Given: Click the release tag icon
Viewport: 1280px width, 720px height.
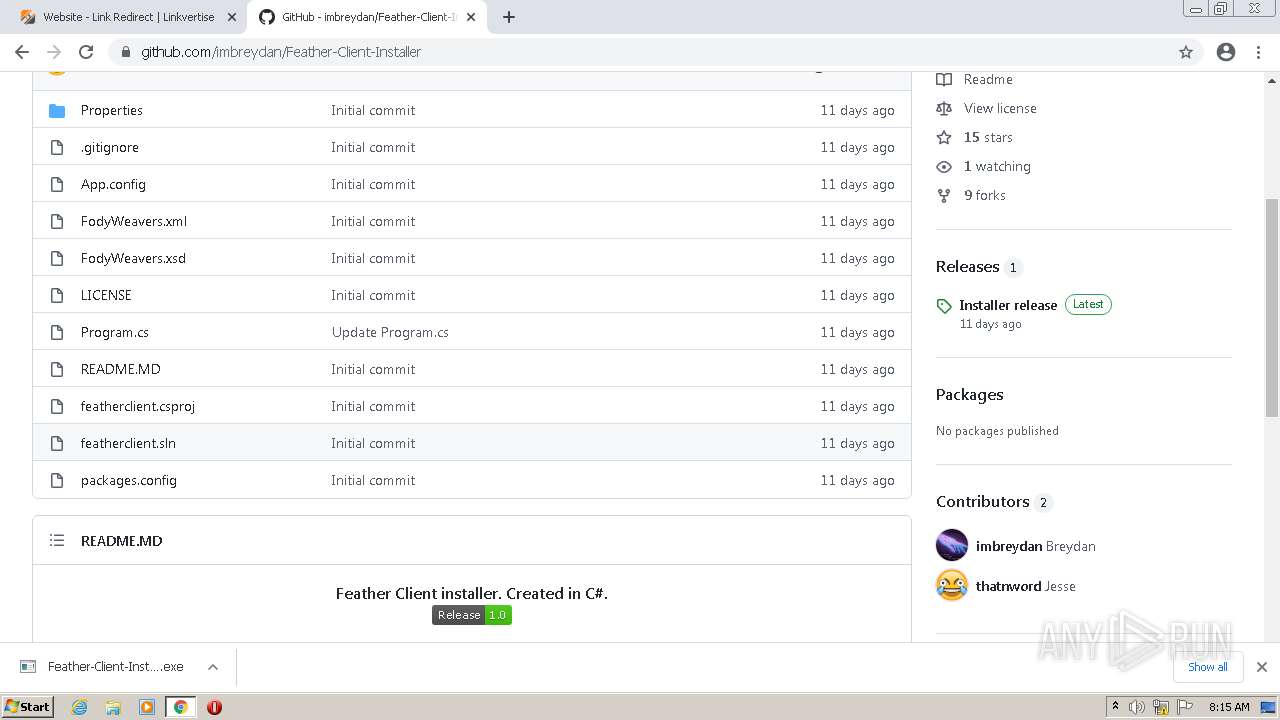Looking at the screenshot, I should coord(944,306).
